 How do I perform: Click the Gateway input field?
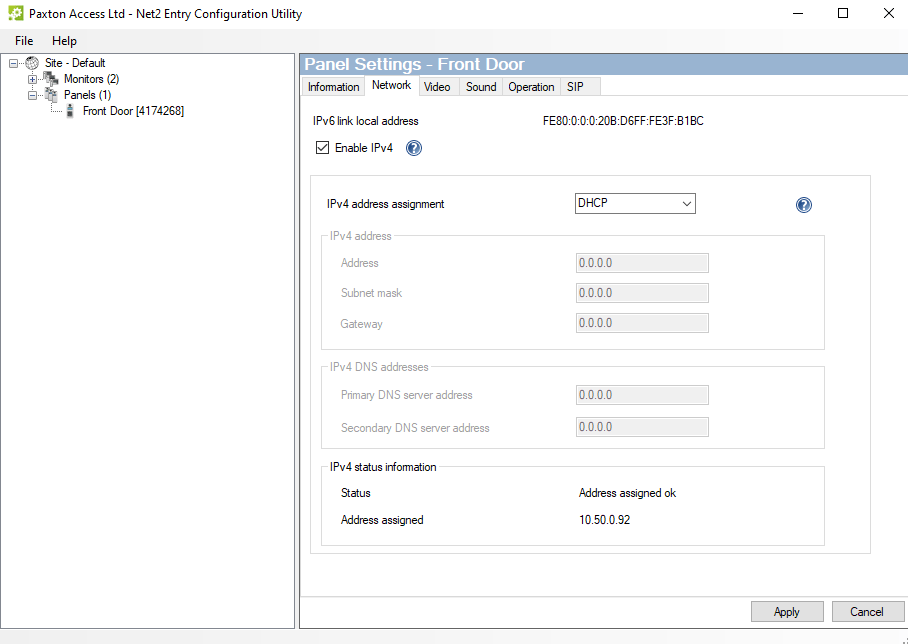click(642, 323)
